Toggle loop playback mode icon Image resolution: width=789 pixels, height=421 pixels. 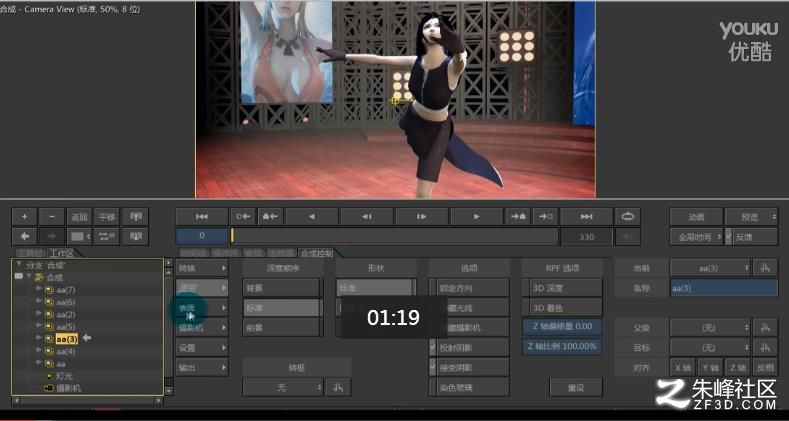pos(627,217)
